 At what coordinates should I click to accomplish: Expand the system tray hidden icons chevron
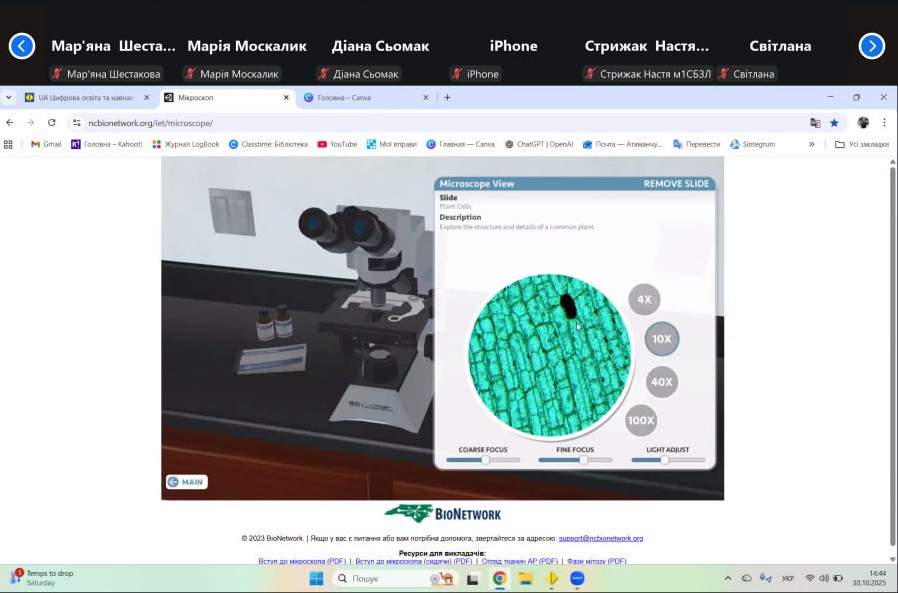coord(727,579)
